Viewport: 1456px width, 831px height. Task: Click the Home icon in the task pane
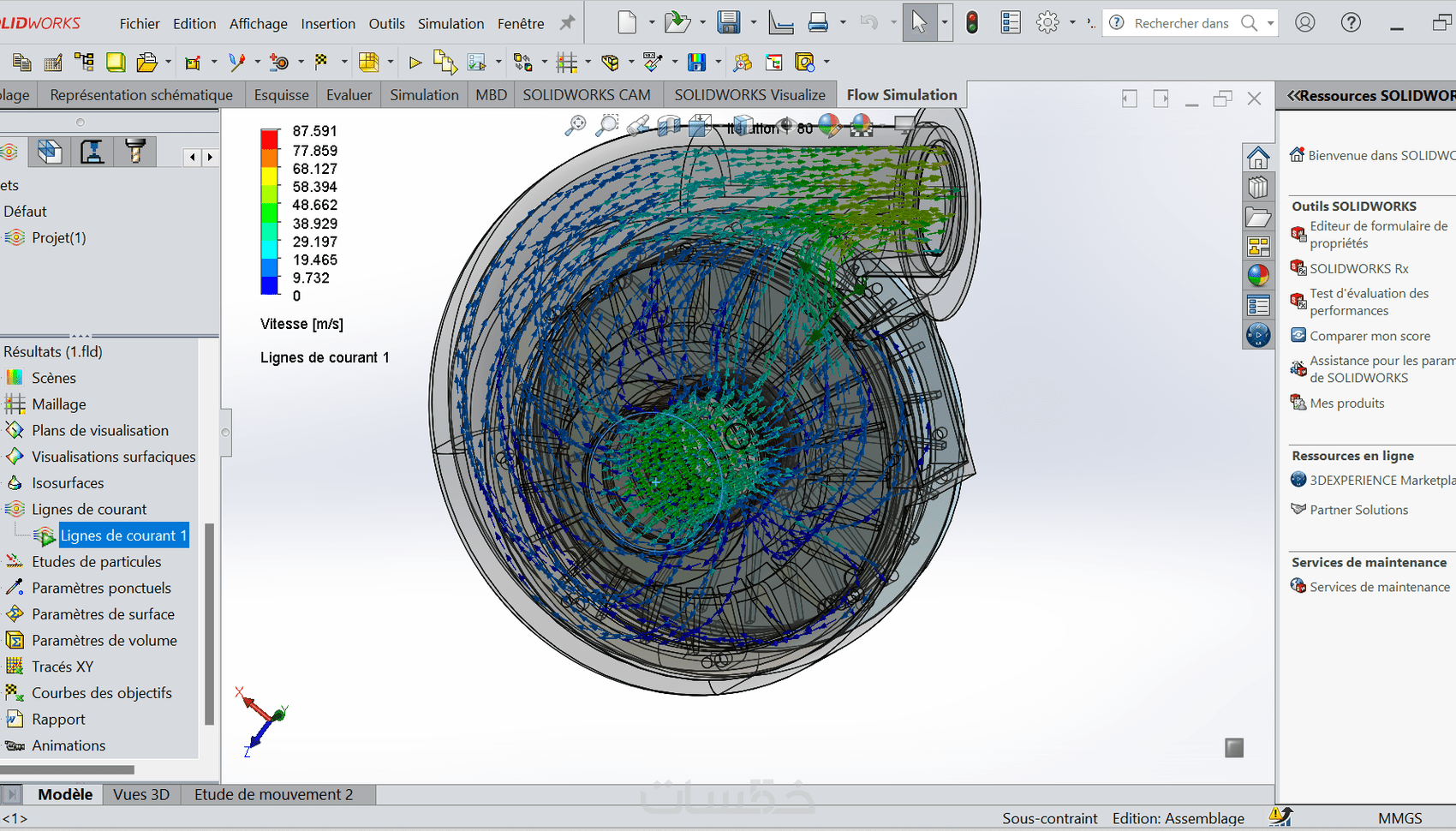[x=1258, y=158]
